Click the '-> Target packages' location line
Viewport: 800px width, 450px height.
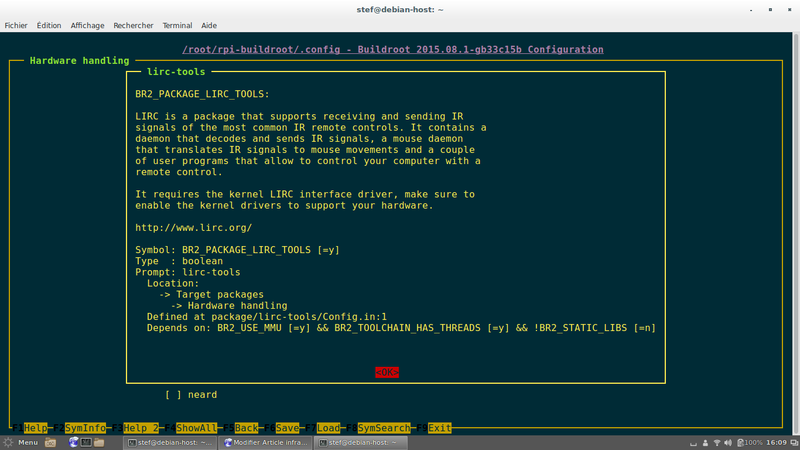tap(211, 294)
